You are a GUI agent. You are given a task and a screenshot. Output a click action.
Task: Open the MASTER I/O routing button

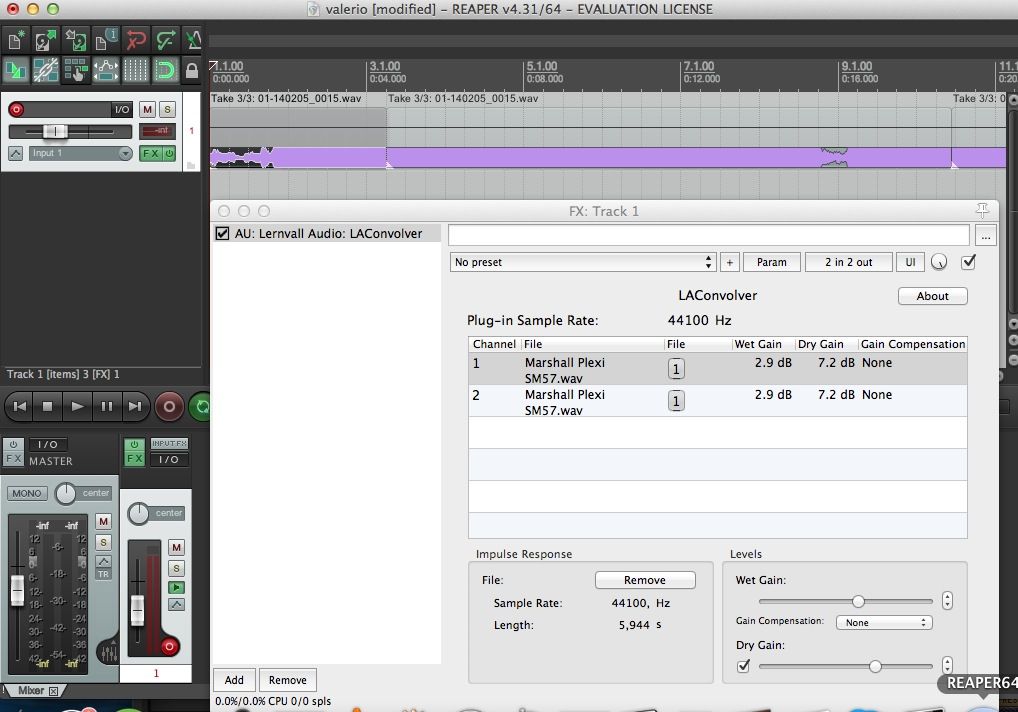point(47,445)
